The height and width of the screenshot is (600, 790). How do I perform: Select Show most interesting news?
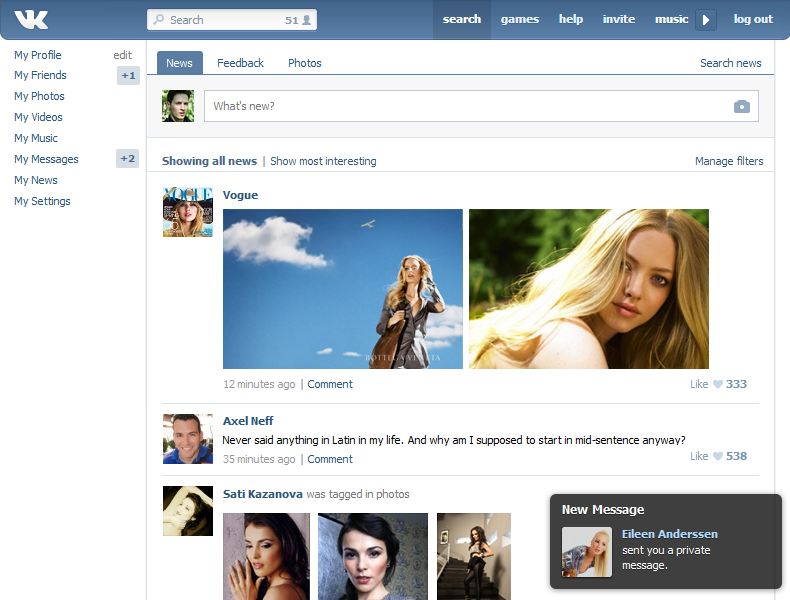(x=323, y=161)
